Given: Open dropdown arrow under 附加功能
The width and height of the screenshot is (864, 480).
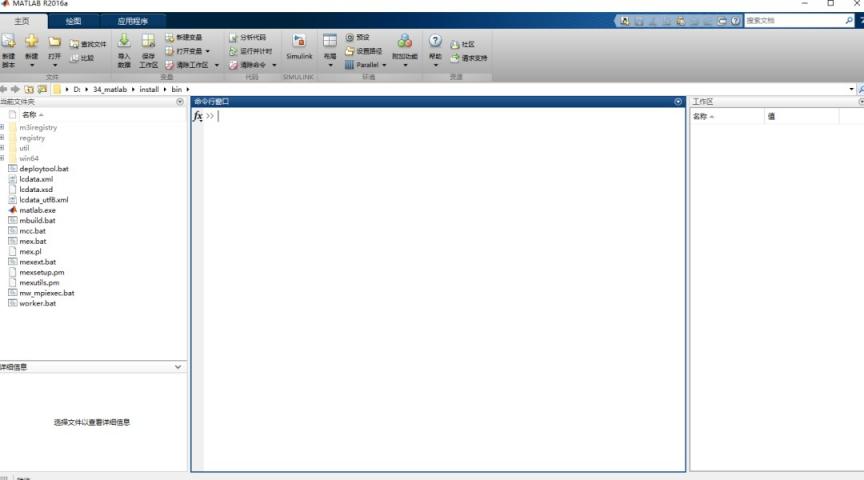Looking at the screenshot, I should (405, 66).
